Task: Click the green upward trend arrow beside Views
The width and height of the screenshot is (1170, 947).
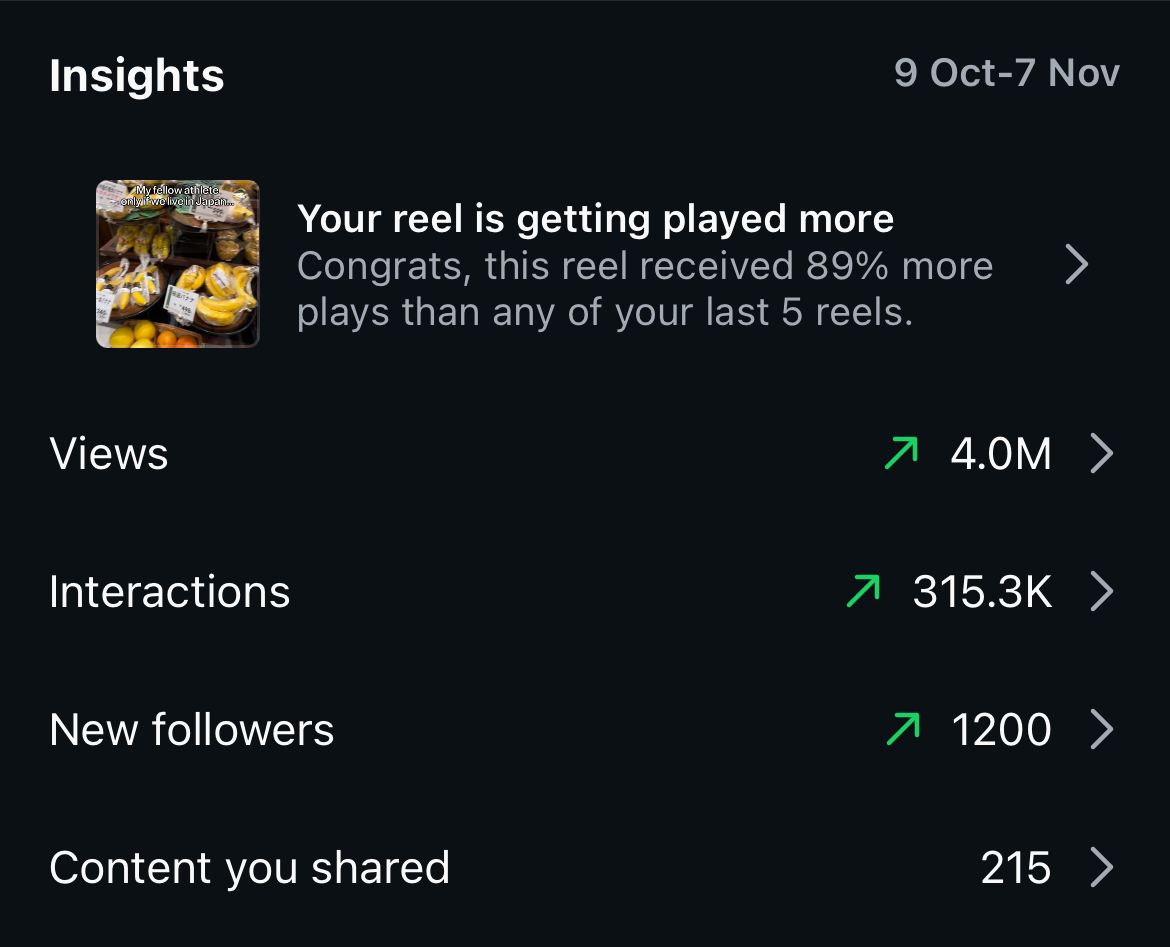Action: pyautogui.click(x=899, y=453)
